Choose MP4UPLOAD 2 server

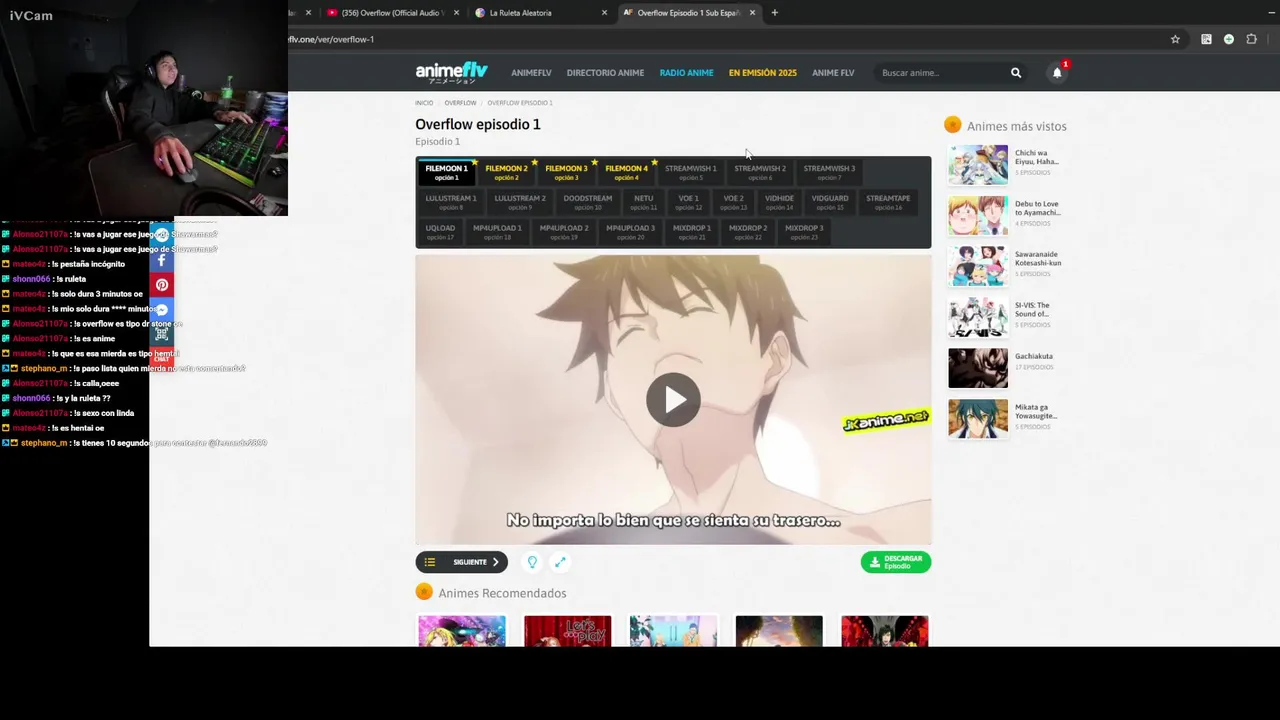coord(564,232)
